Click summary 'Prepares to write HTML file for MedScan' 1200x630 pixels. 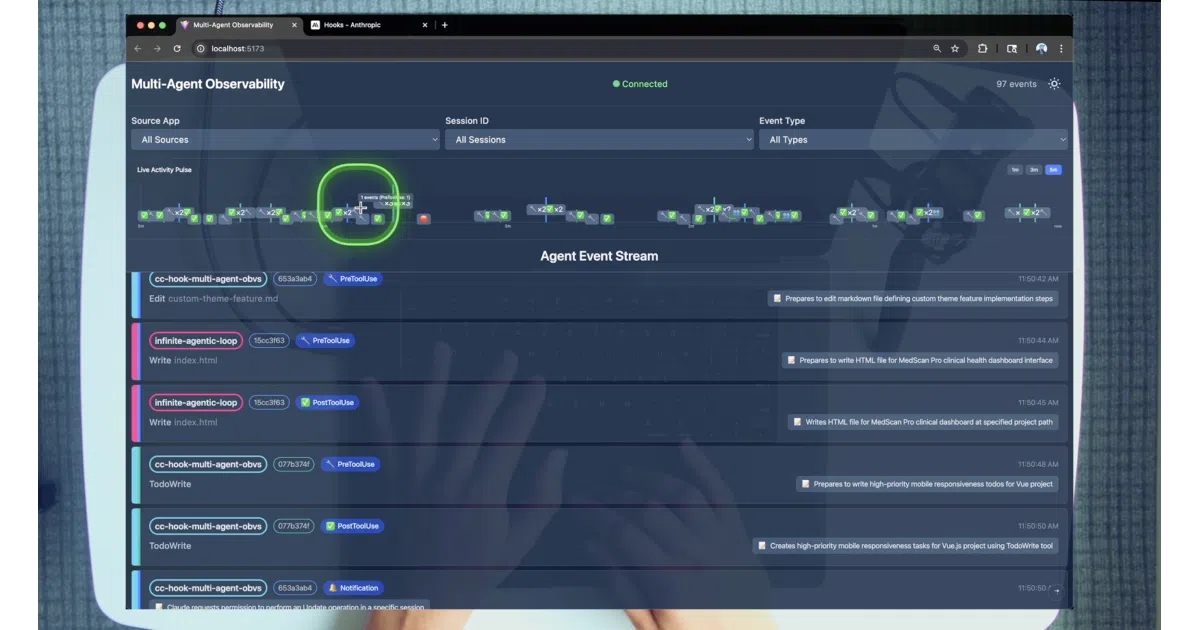pos(920,360)
